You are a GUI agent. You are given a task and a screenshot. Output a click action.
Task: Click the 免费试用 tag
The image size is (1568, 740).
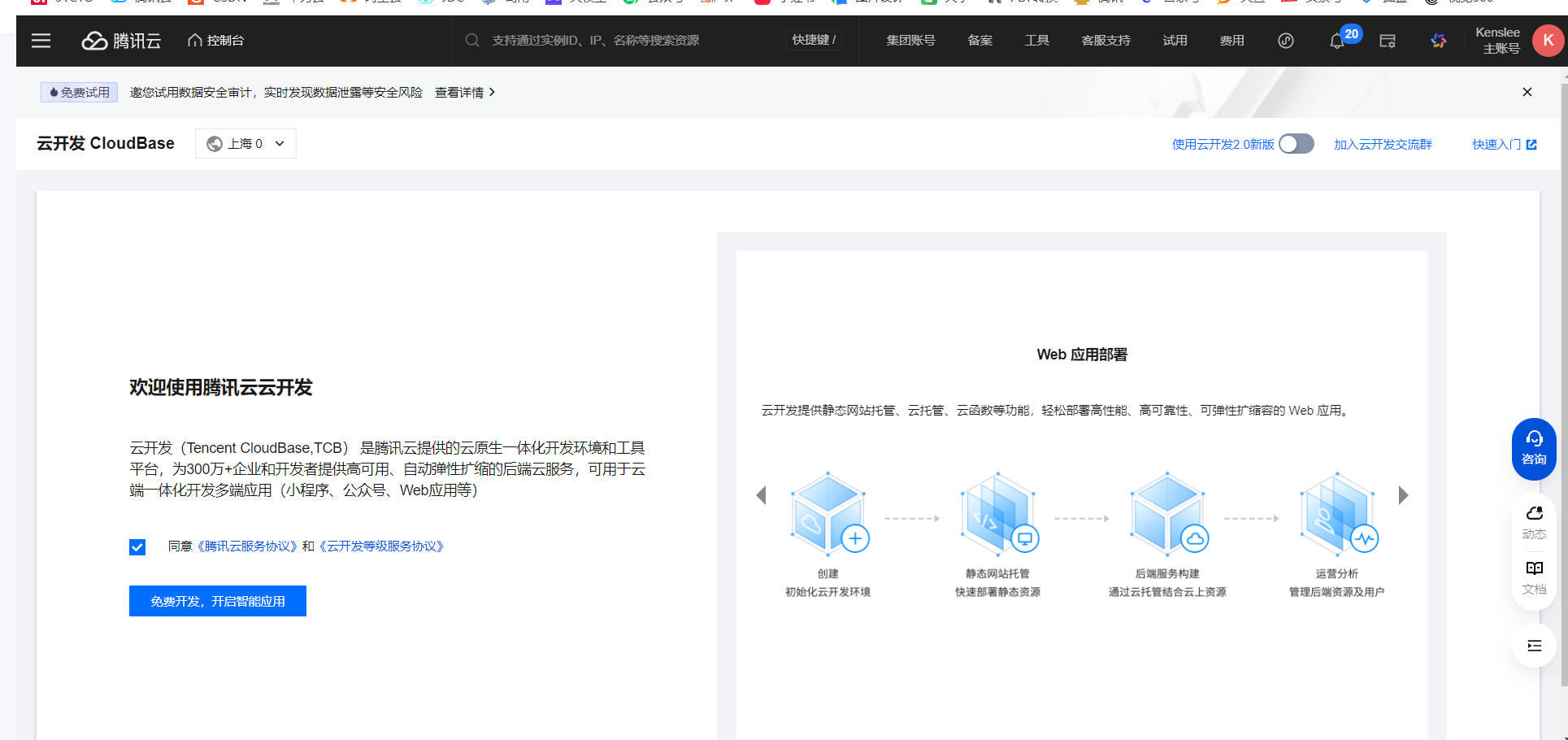[x=80, y=93]
